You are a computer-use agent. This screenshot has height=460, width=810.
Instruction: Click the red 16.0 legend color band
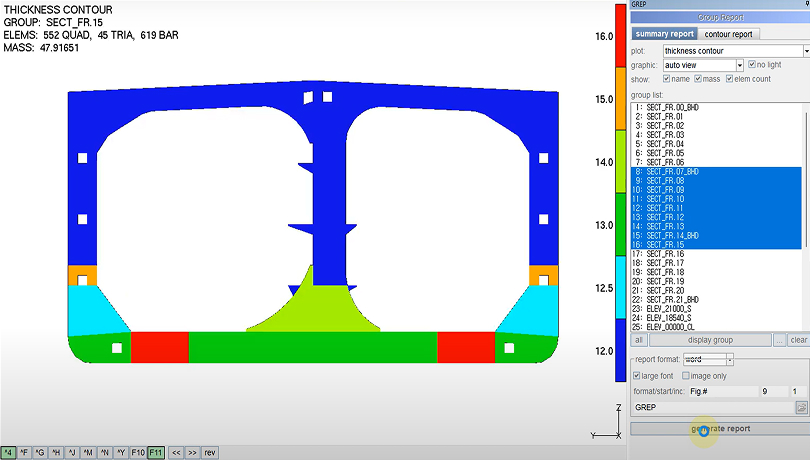(620, 36)
